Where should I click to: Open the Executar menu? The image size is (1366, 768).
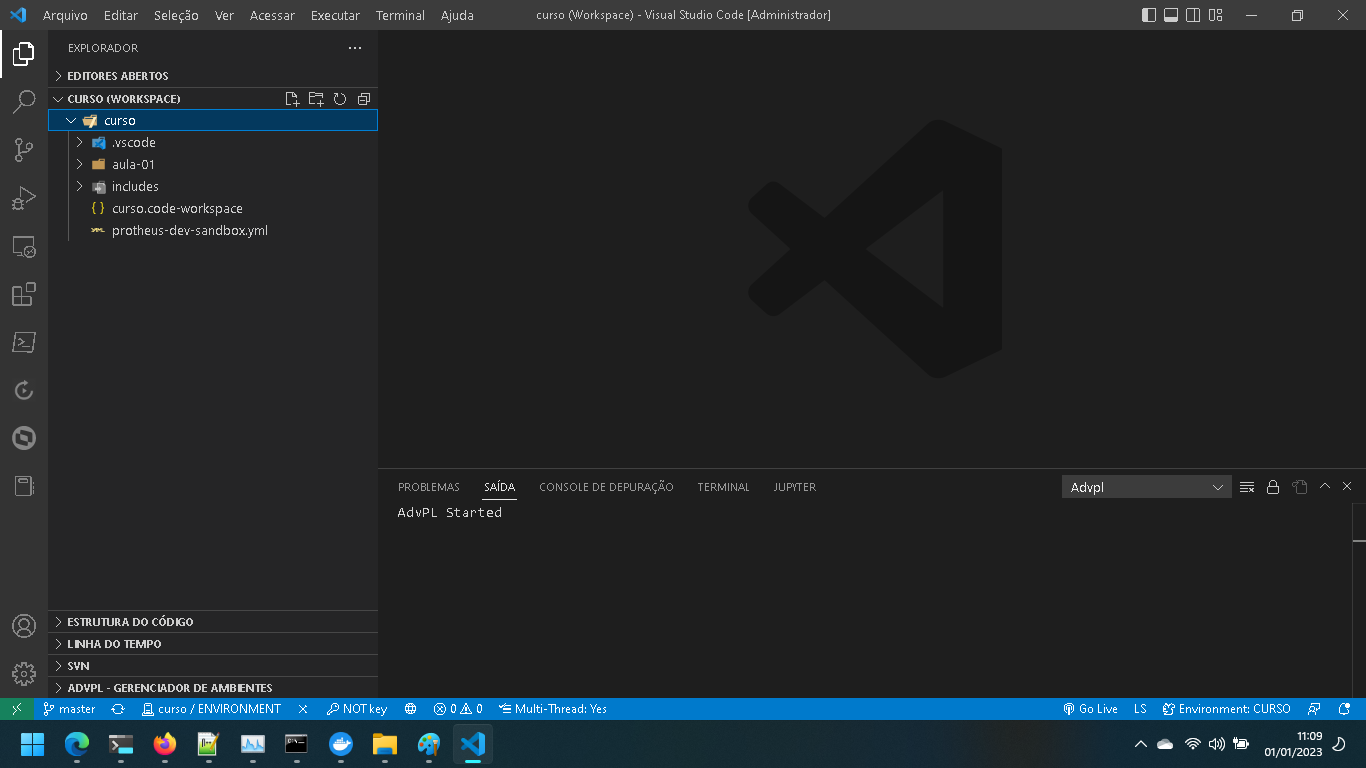point(335,15)
